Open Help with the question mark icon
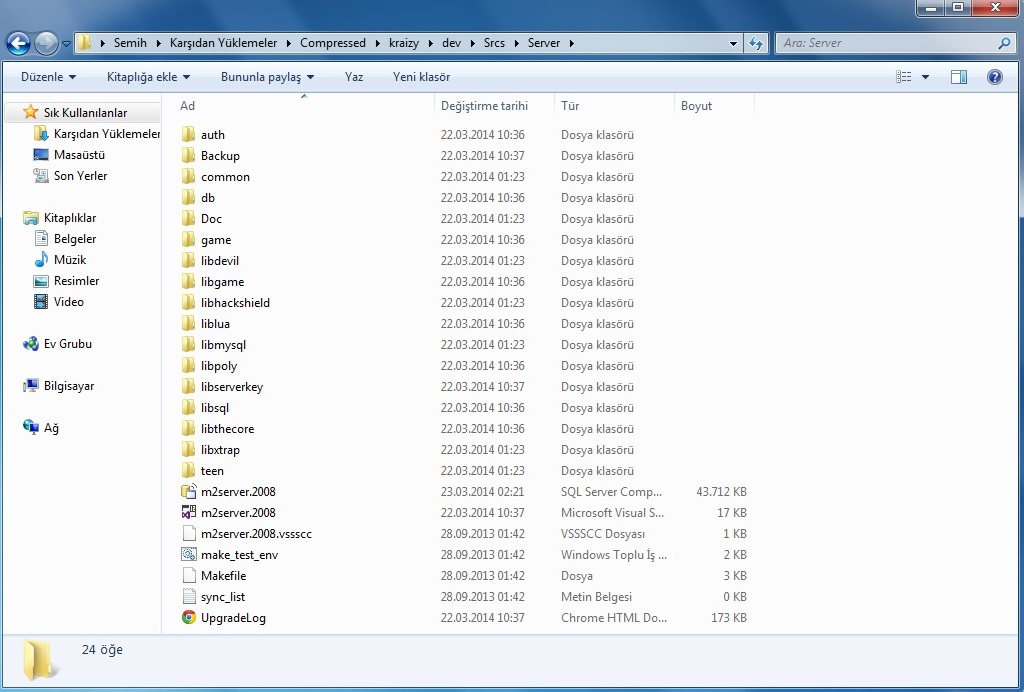Image resolution: width=1024 pixels, height=692 pixels. click(x=995, y=77)
